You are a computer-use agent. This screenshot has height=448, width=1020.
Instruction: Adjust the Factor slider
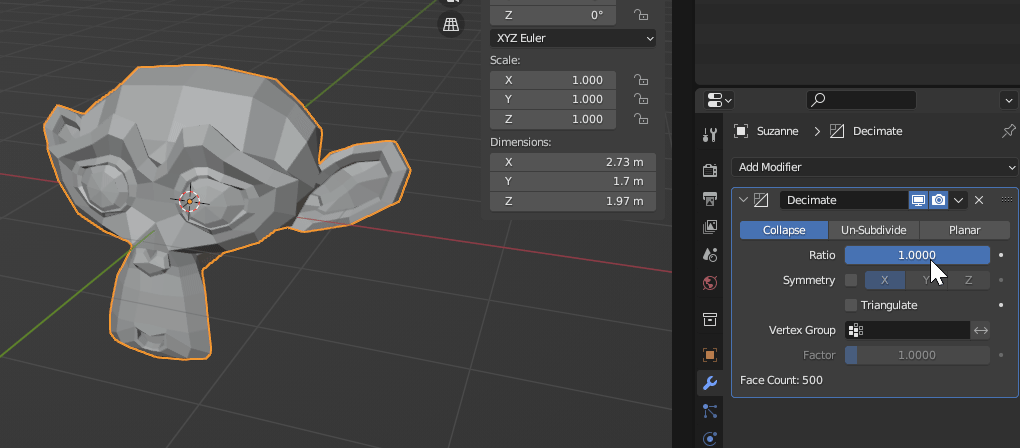coord(917,355)
